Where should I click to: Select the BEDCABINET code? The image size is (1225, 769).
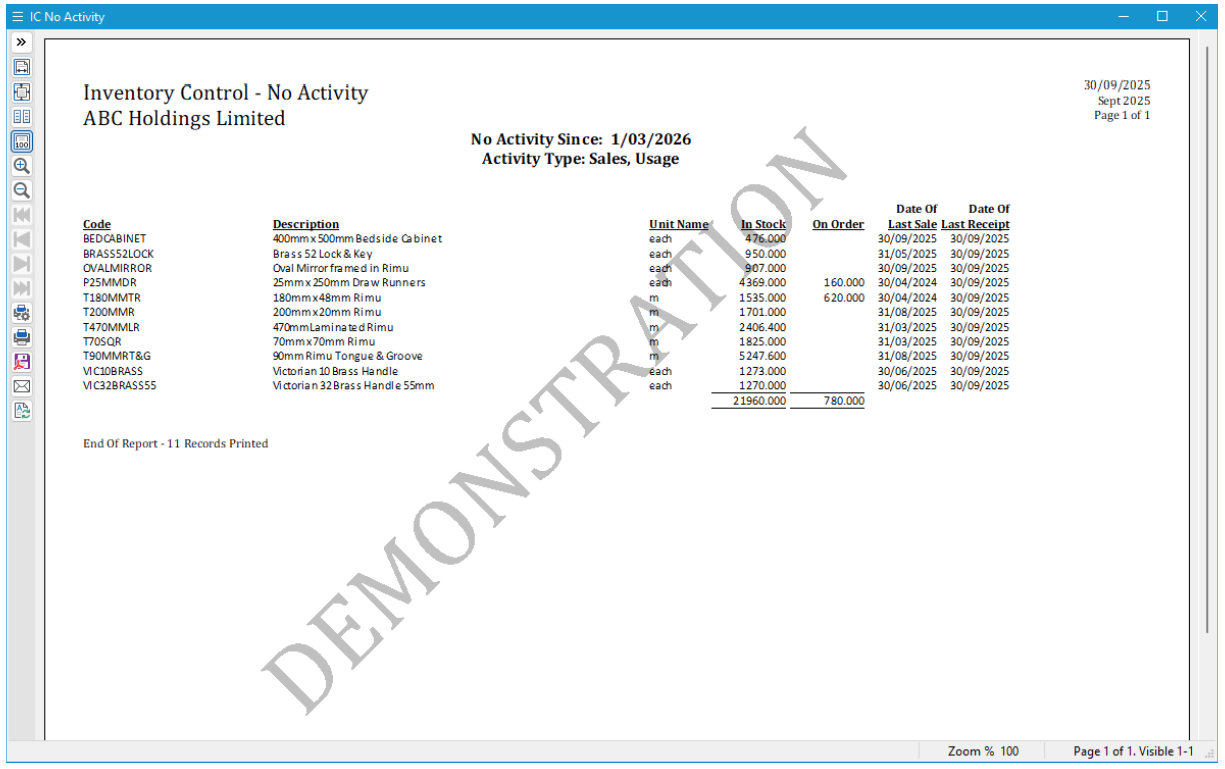(x=115, y=239)
